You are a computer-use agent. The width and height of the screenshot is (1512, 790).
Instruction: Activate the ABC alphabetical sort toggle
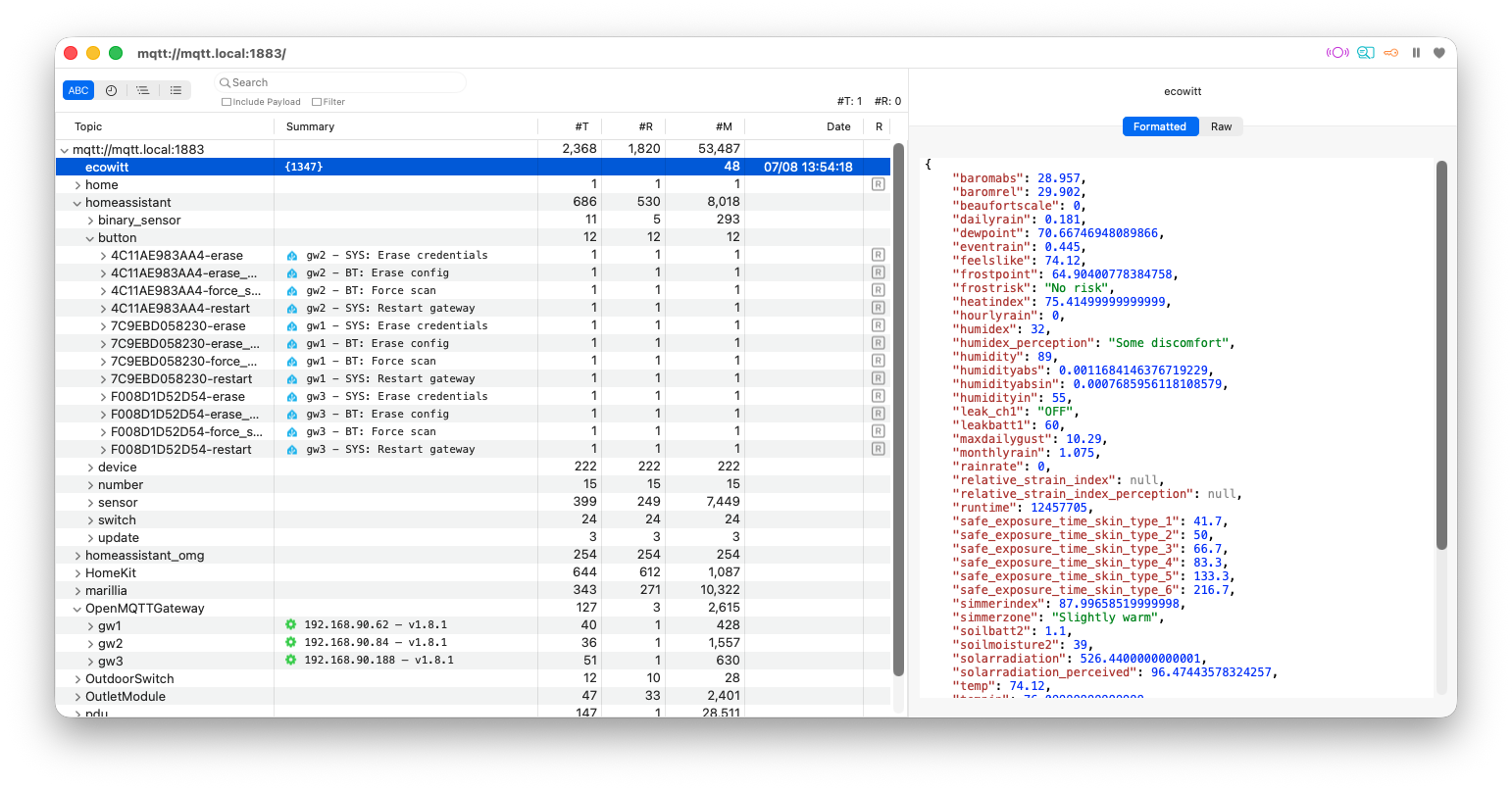78,90
